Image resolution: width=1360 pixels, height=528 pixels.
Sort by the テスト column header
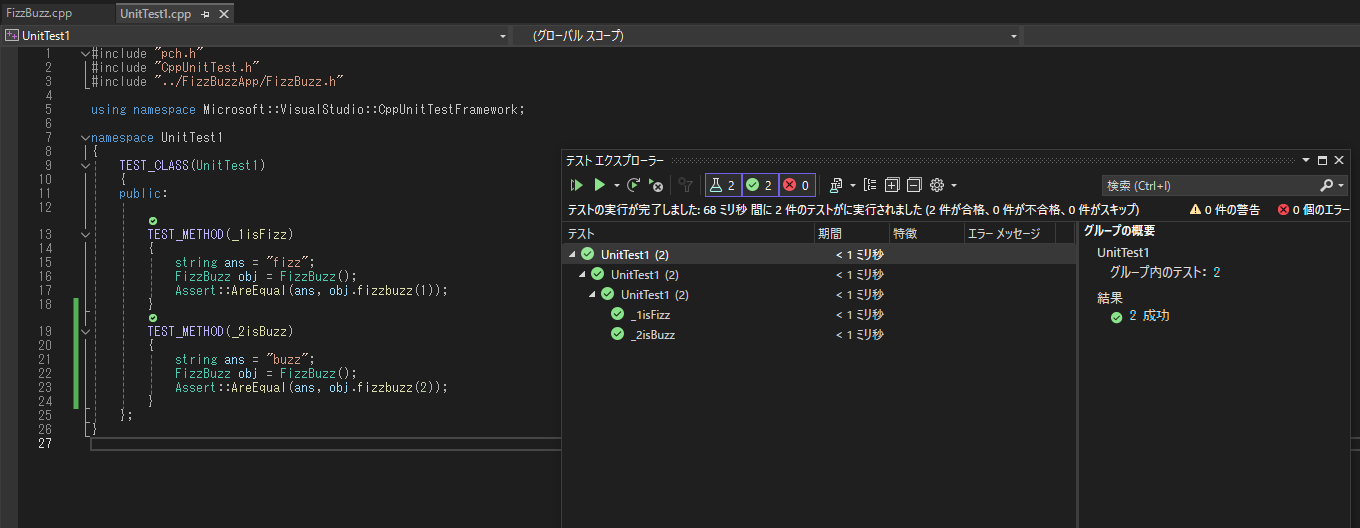coord(689,233)
